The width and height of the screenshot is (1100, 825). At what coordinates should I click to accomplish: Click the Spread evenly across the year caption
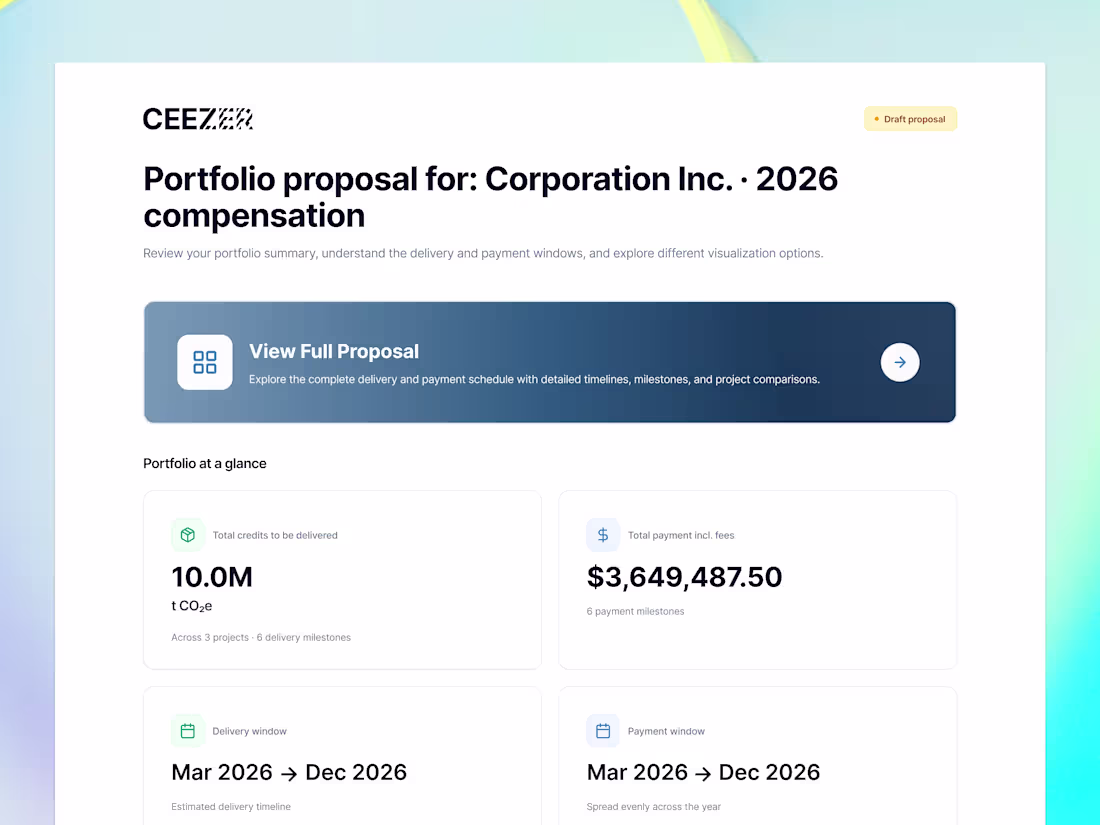pyautogui.click(x=653, y=806)
